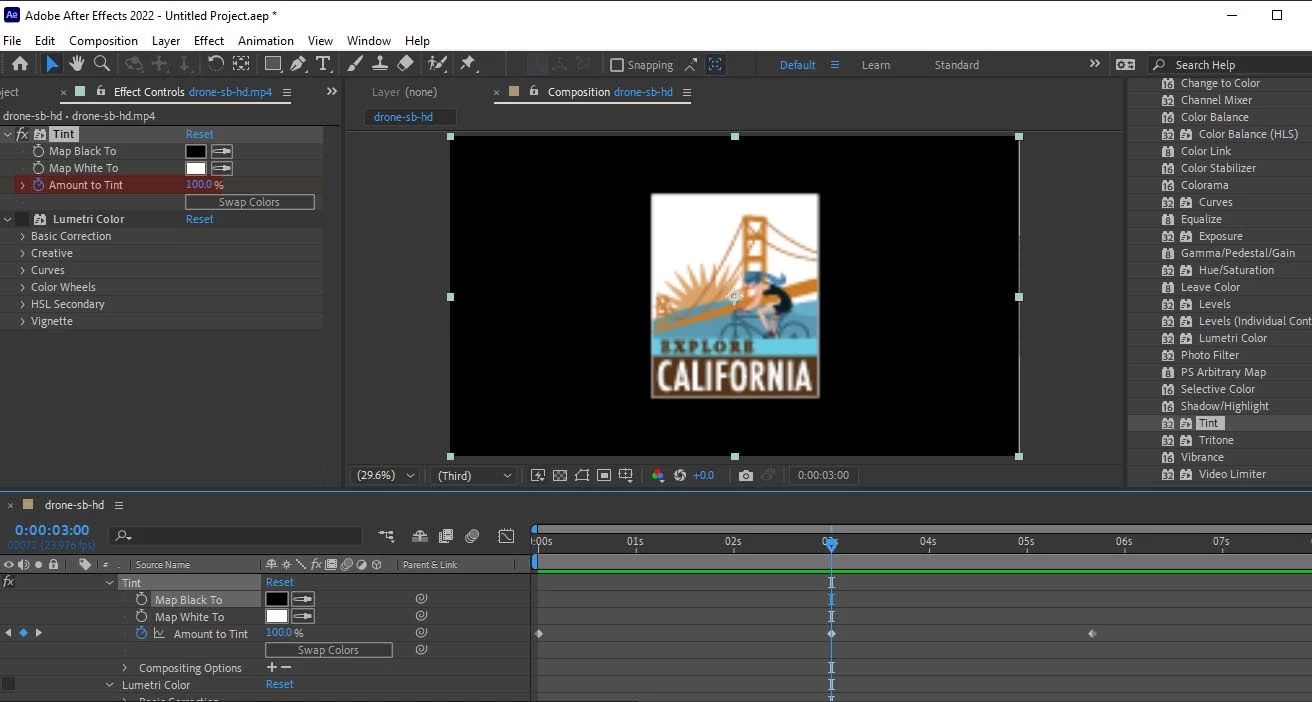1312x702 pixels.
Task: Select the Rotation tool
Action: (216, 64)
